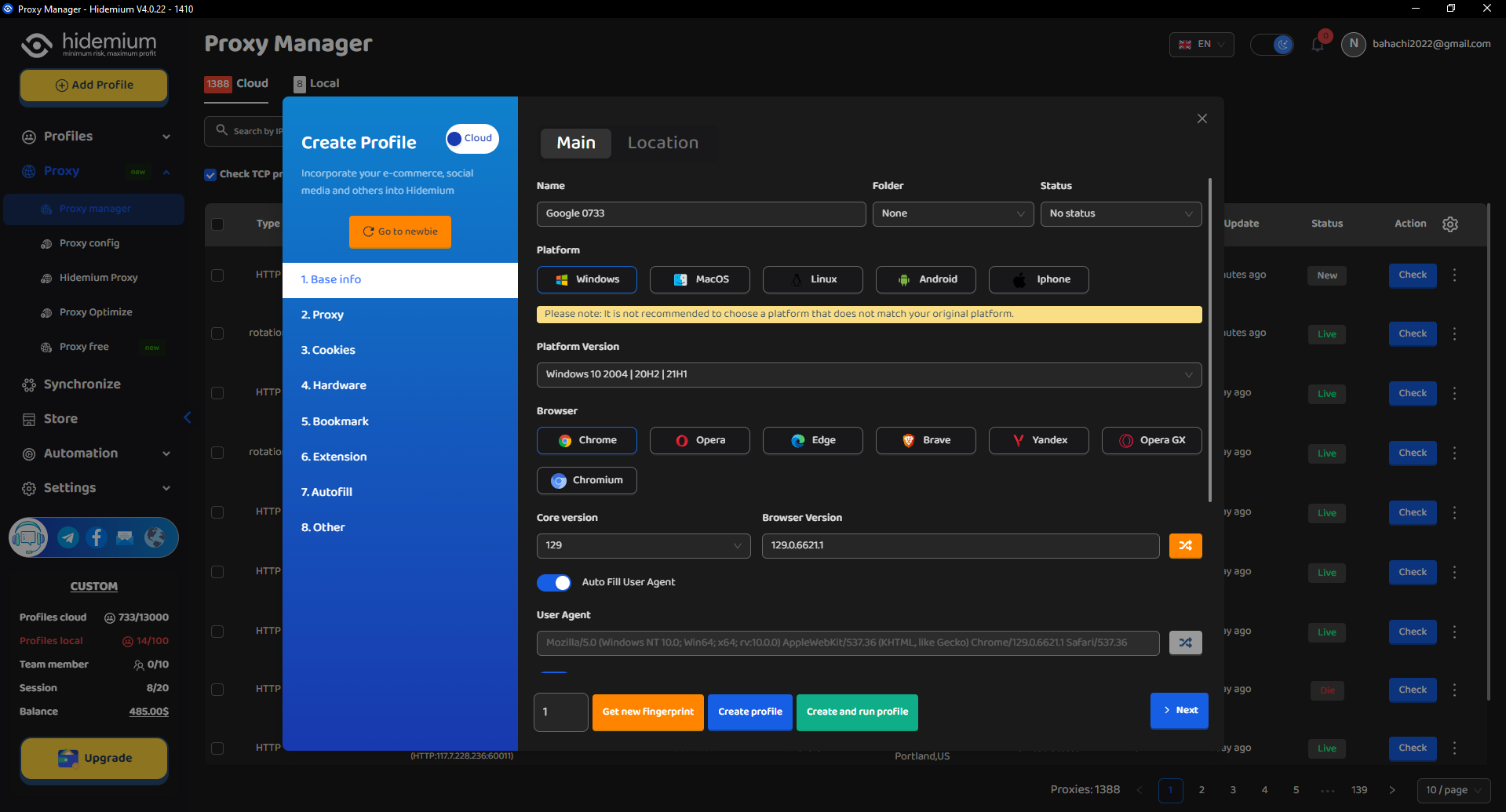Go to step 8. Other
1506x812 pixels.
(400, 528)
